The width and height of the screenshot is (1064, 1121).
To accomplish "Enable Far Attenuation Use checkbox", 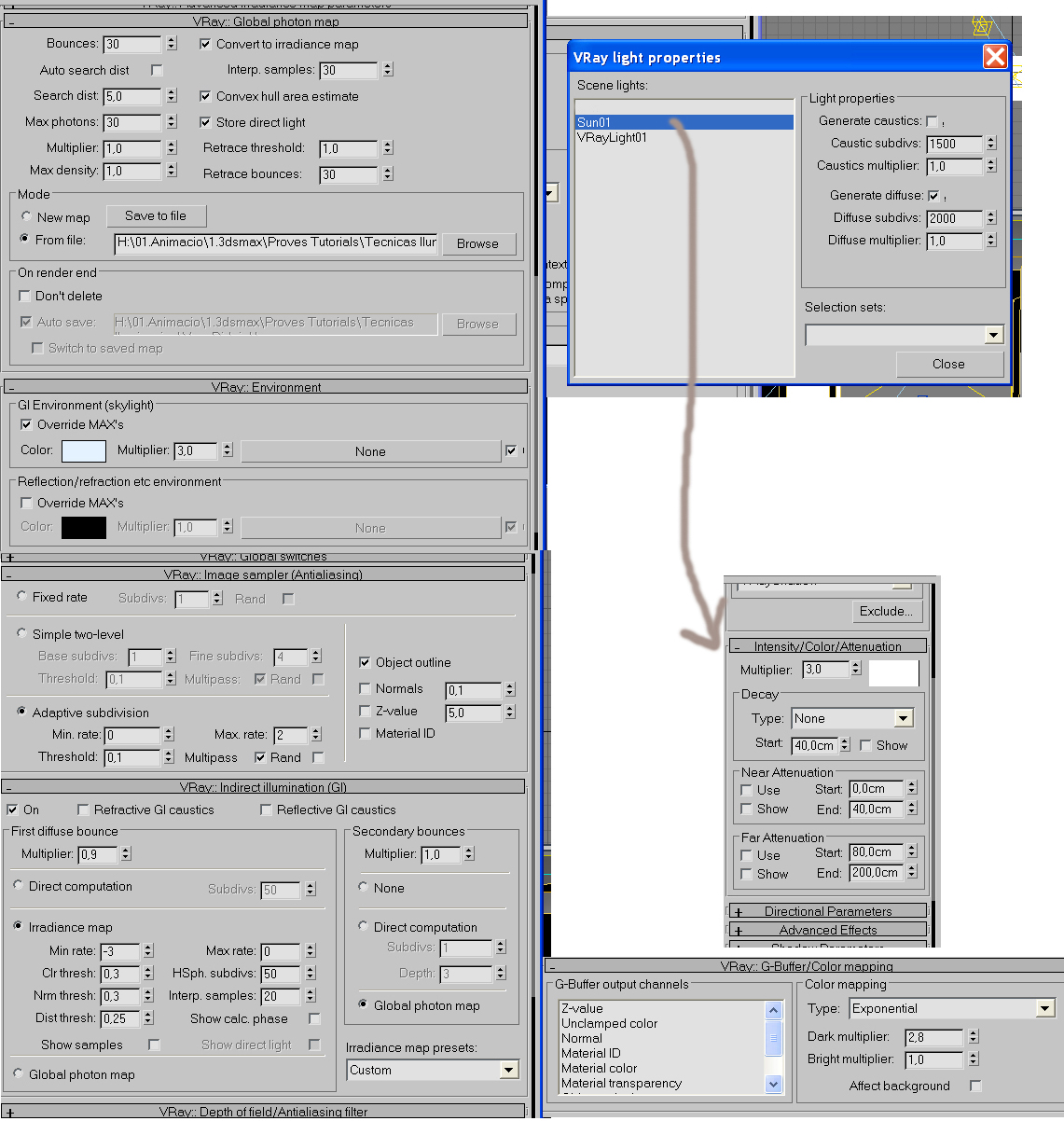I will [746, 855].
